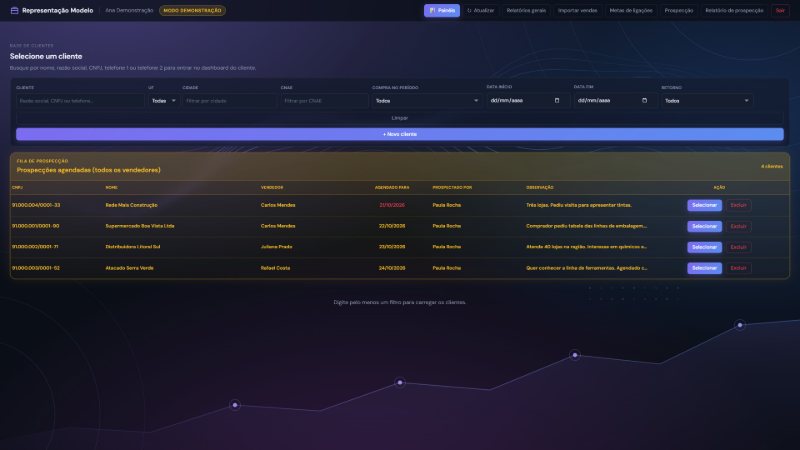
Task: Focus the Cidade filter input
Action: (x=230, y=101)
